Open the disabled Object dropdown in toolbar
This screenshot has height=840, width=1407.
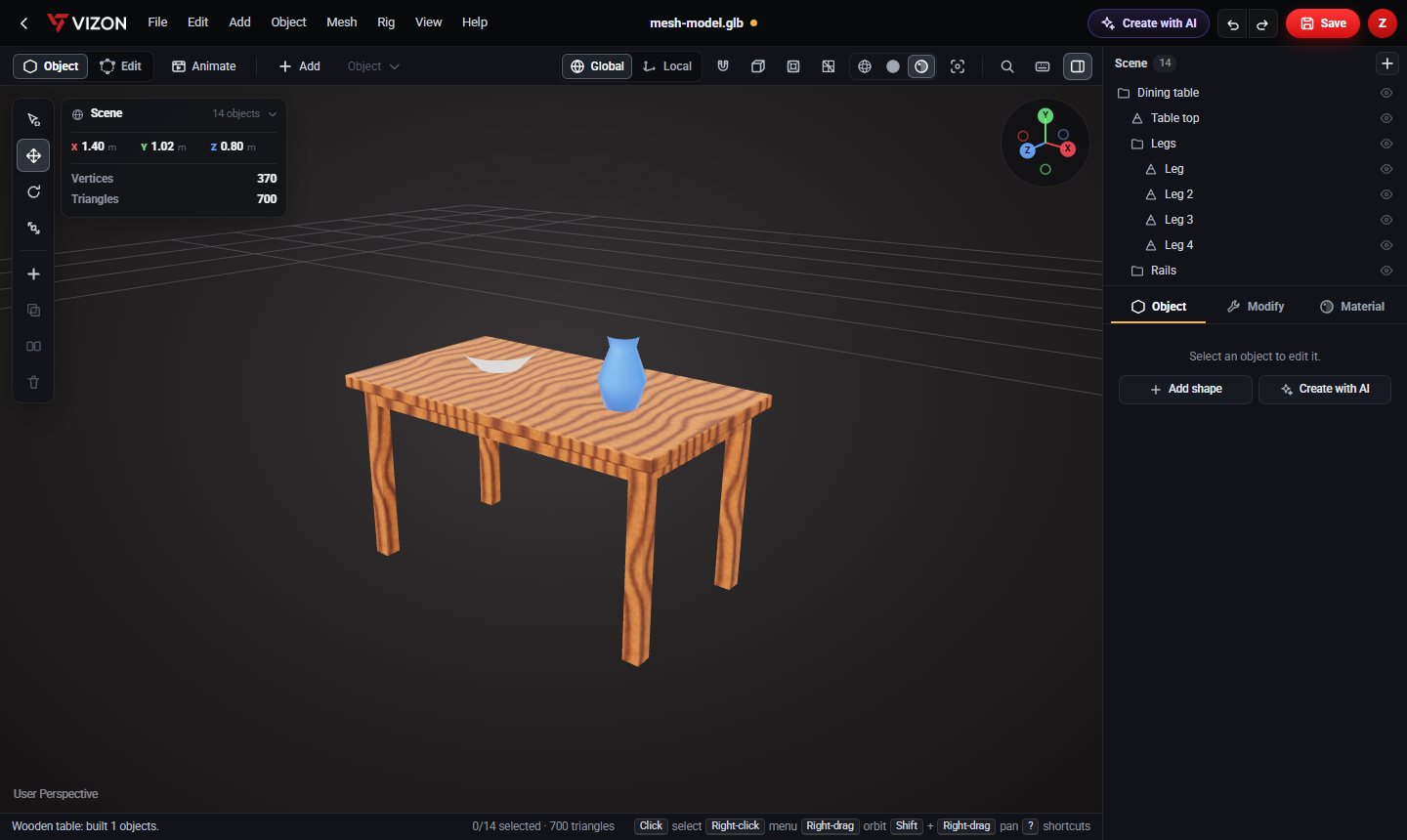(373, 66)
